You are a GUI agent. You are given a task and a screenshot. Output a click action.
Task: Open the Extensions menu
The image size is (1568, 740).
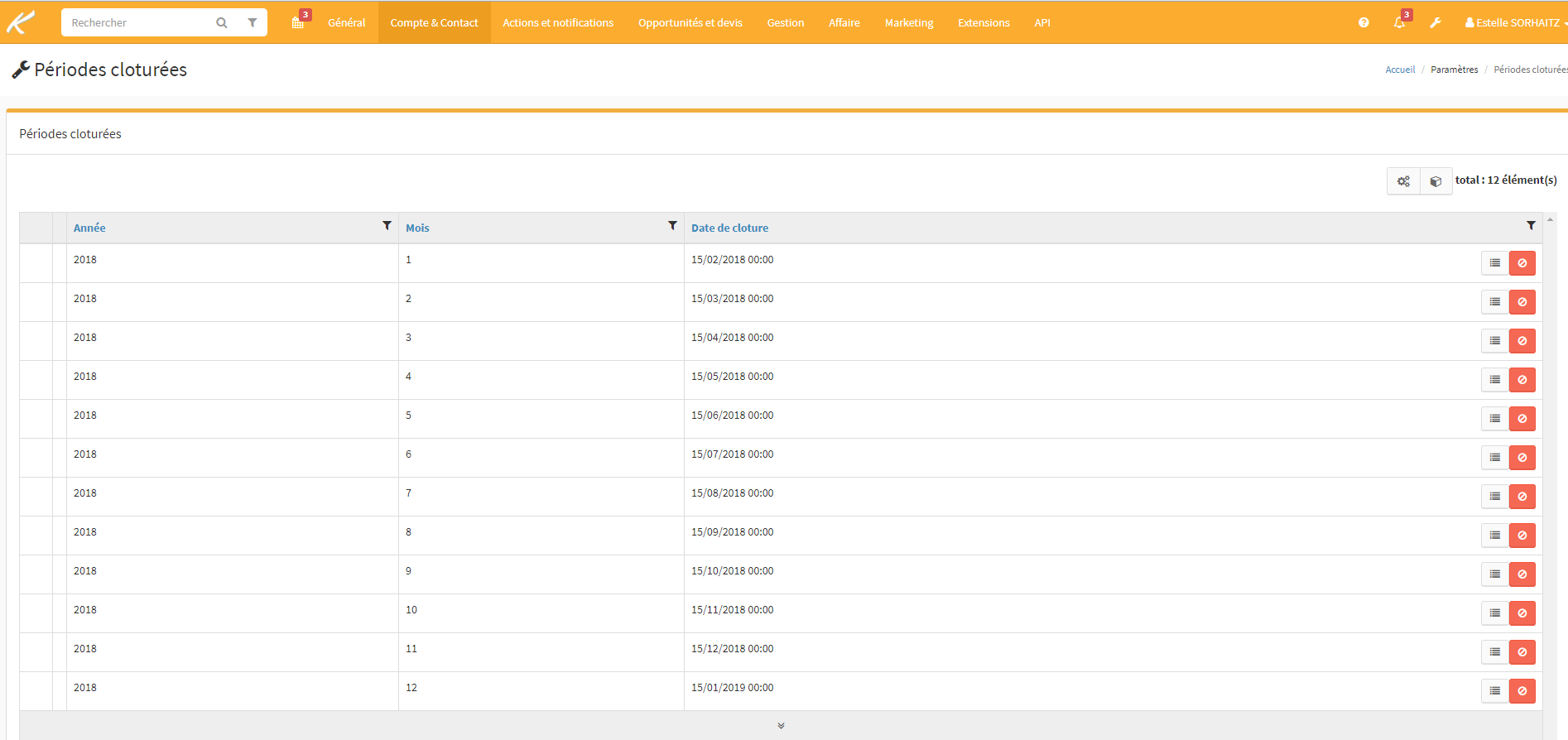coord(984,22)
